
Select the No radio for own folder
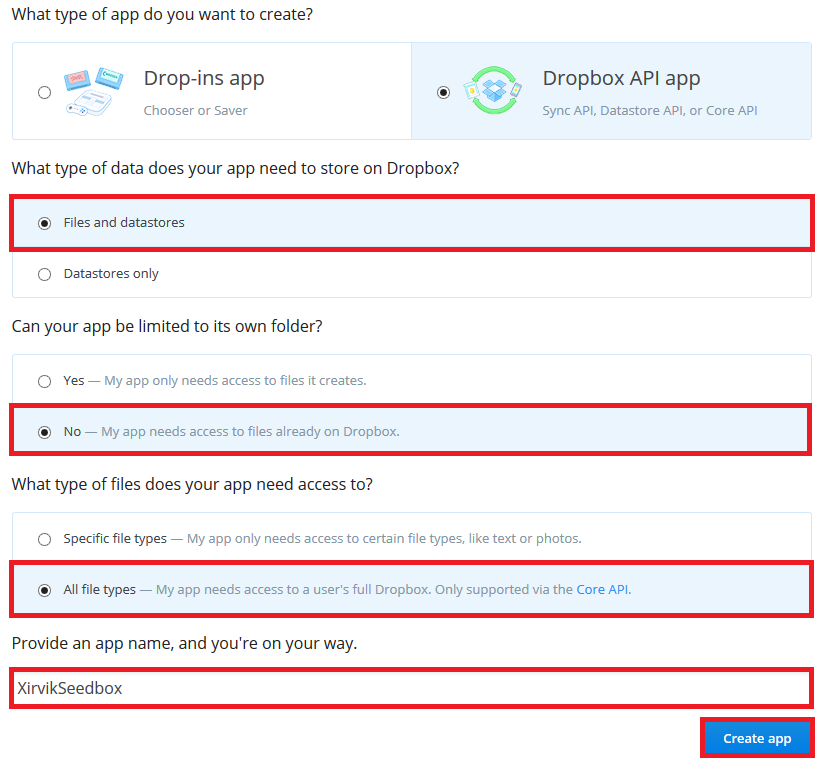[44, 432]
